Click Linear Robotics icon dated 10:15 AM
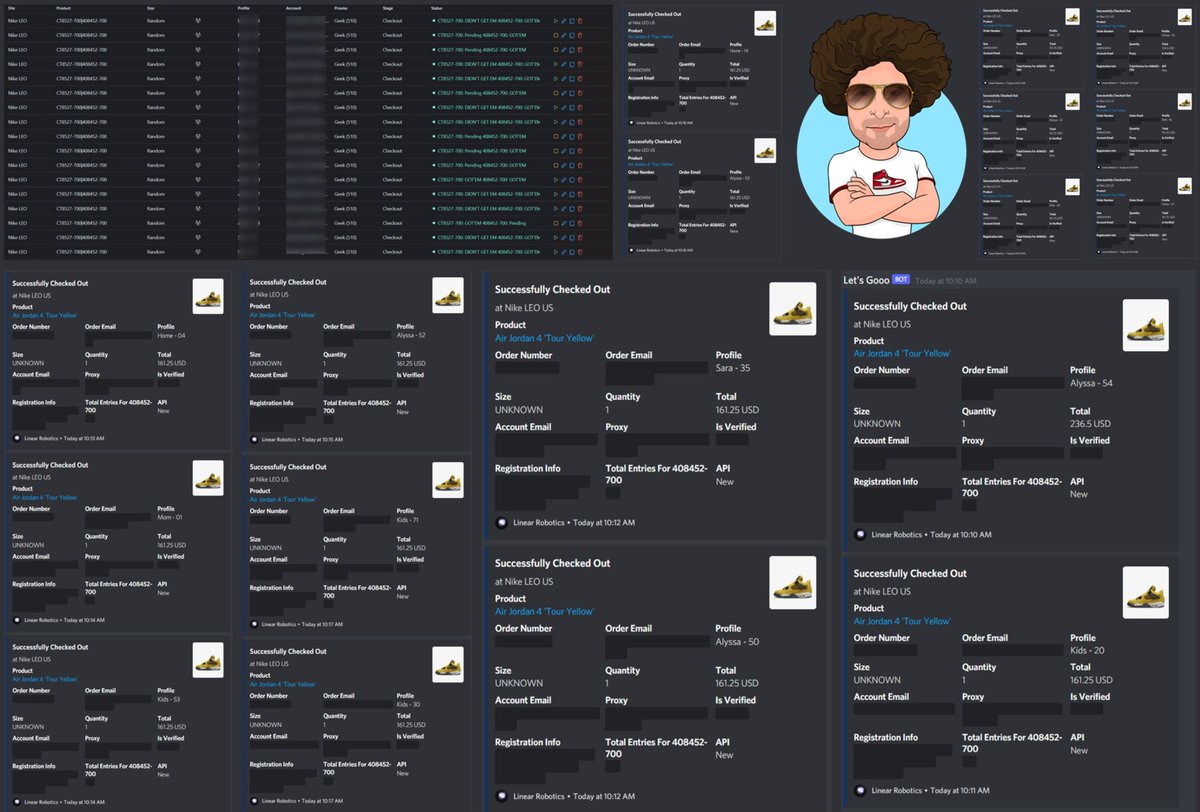 tap(255, 438)
